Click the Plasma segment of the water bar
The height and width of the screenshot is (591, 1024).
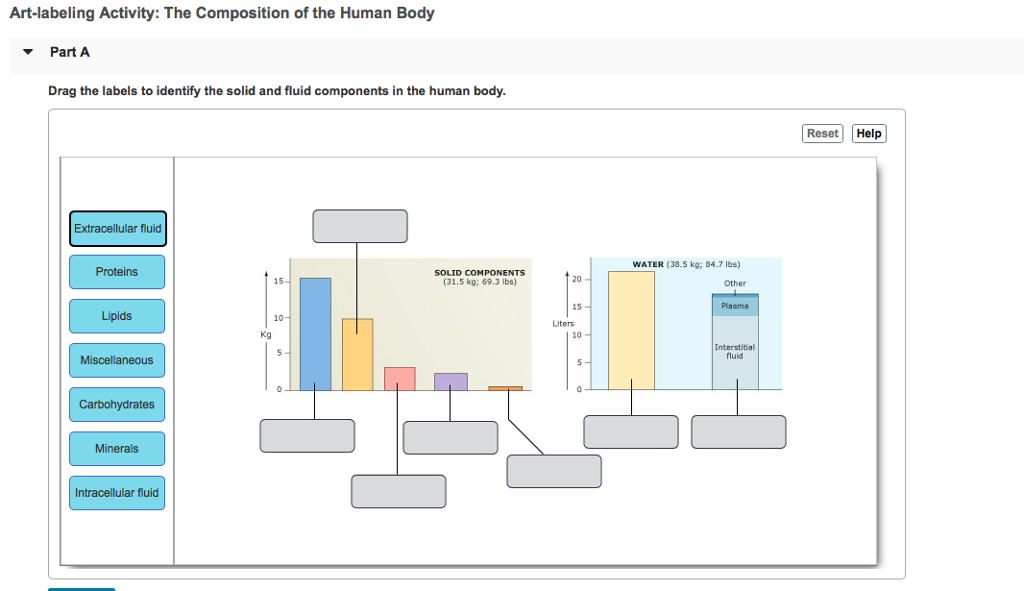(x=735, y=305)
